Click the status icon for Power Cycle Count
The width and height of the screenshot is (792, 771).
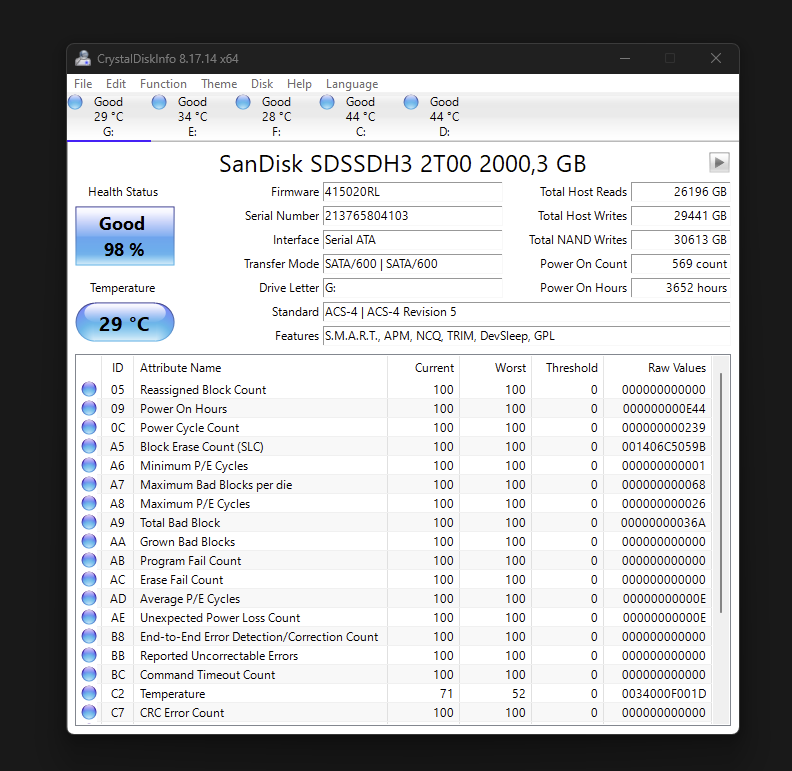(x=89, y=427)
